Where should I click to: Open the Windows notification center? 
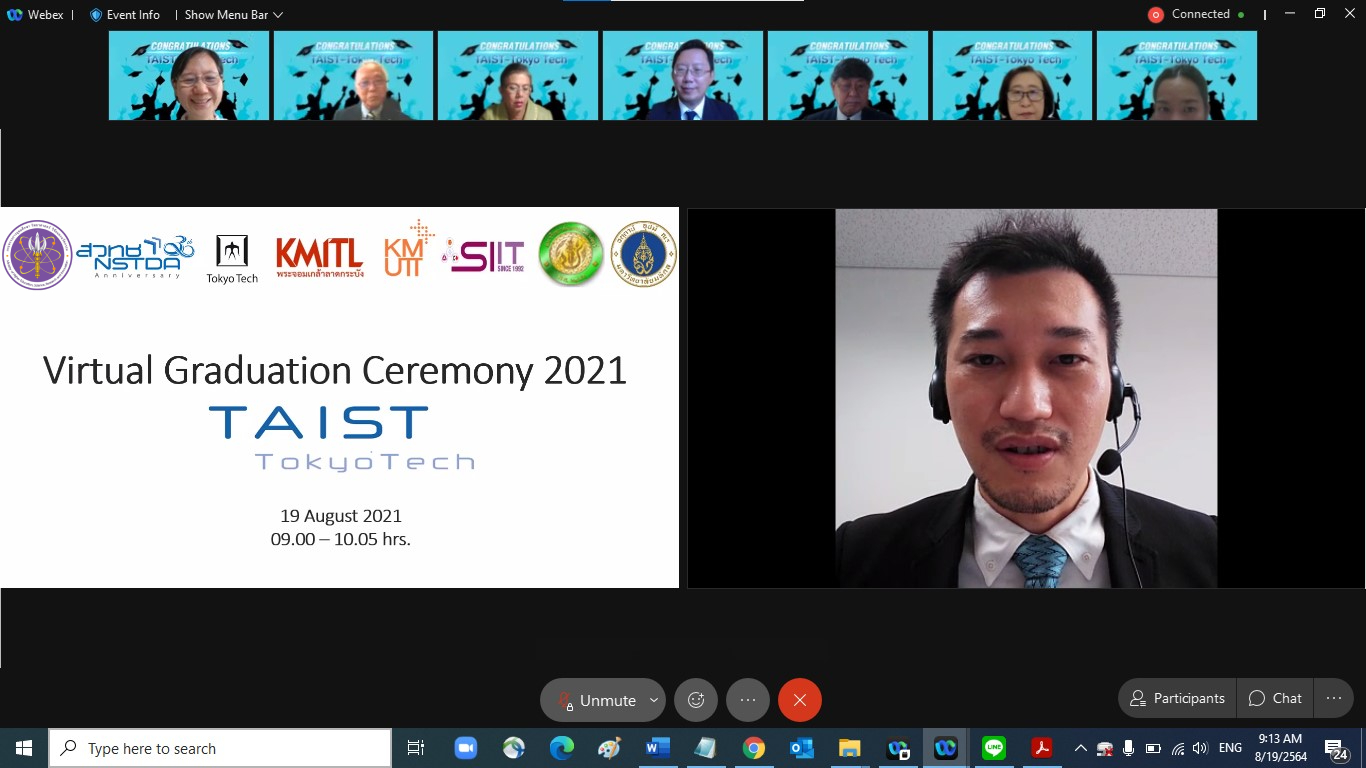click(x=1335, y=748)
